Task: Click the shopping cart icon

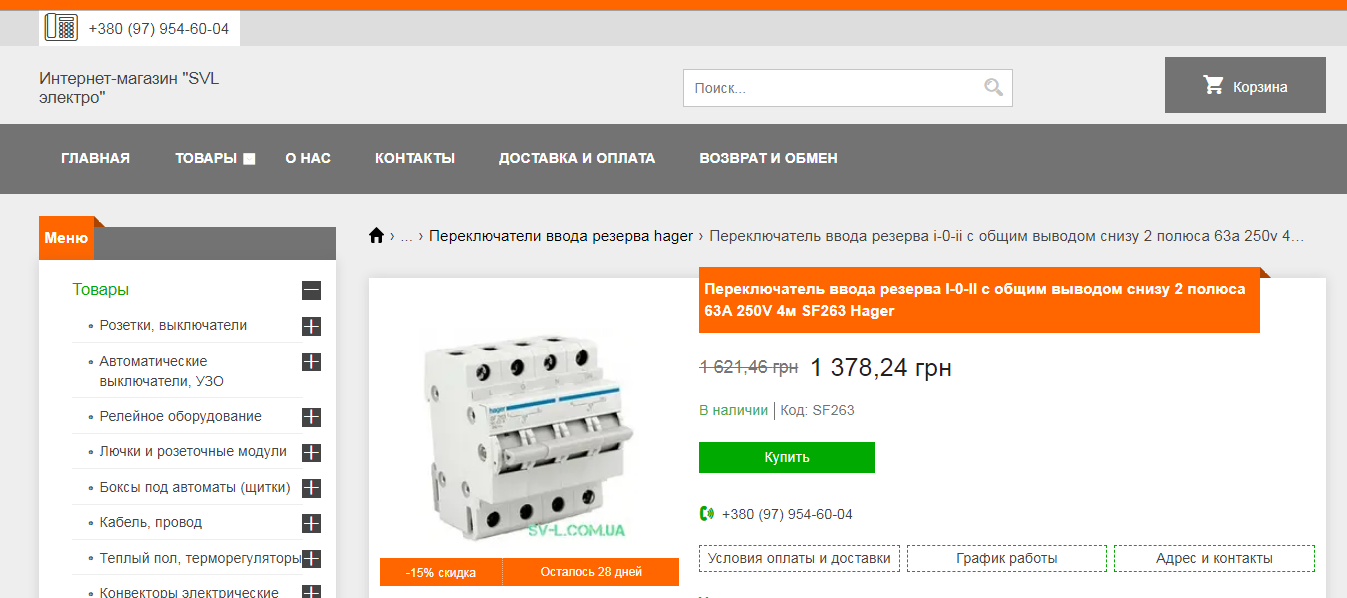Action: (1213, 86)
